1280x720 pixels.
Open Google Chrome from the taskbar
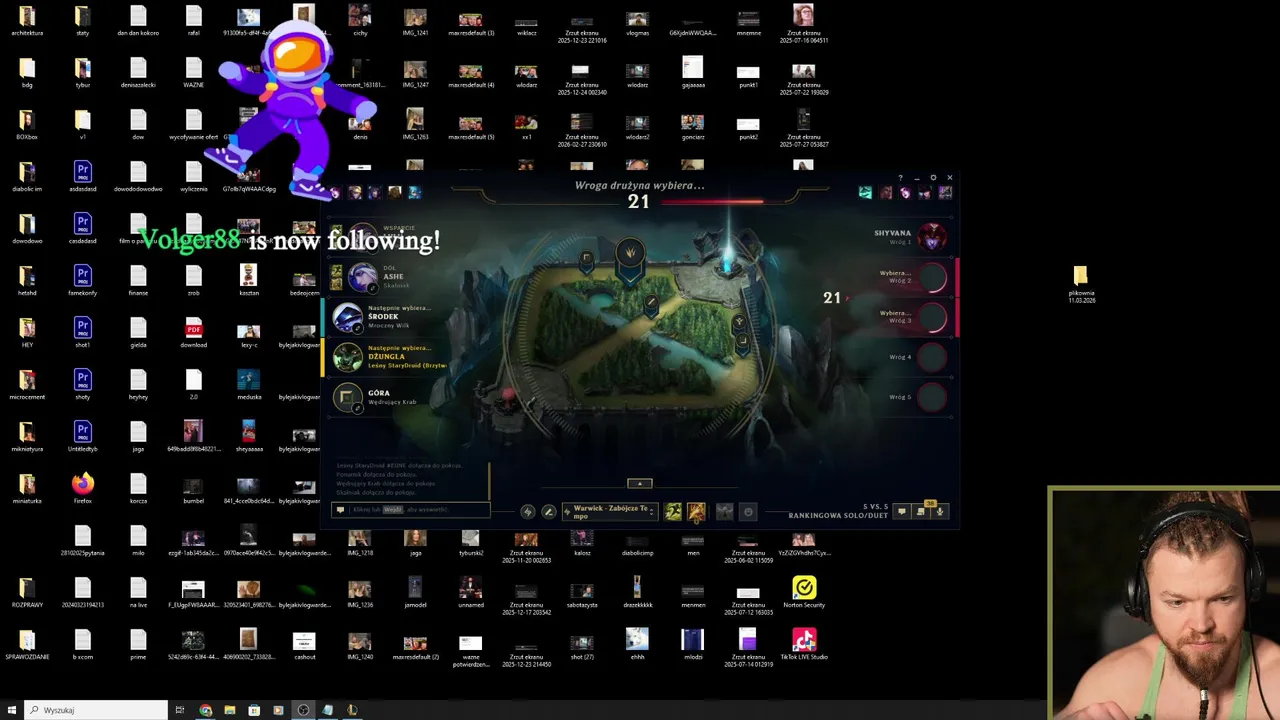206,710
